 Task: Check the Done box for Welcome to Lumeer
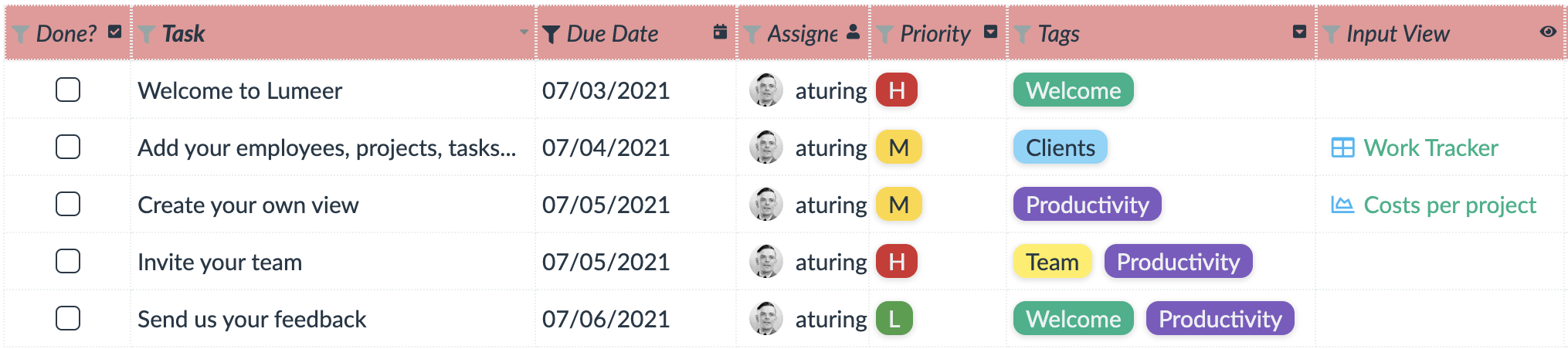(68, 90)
